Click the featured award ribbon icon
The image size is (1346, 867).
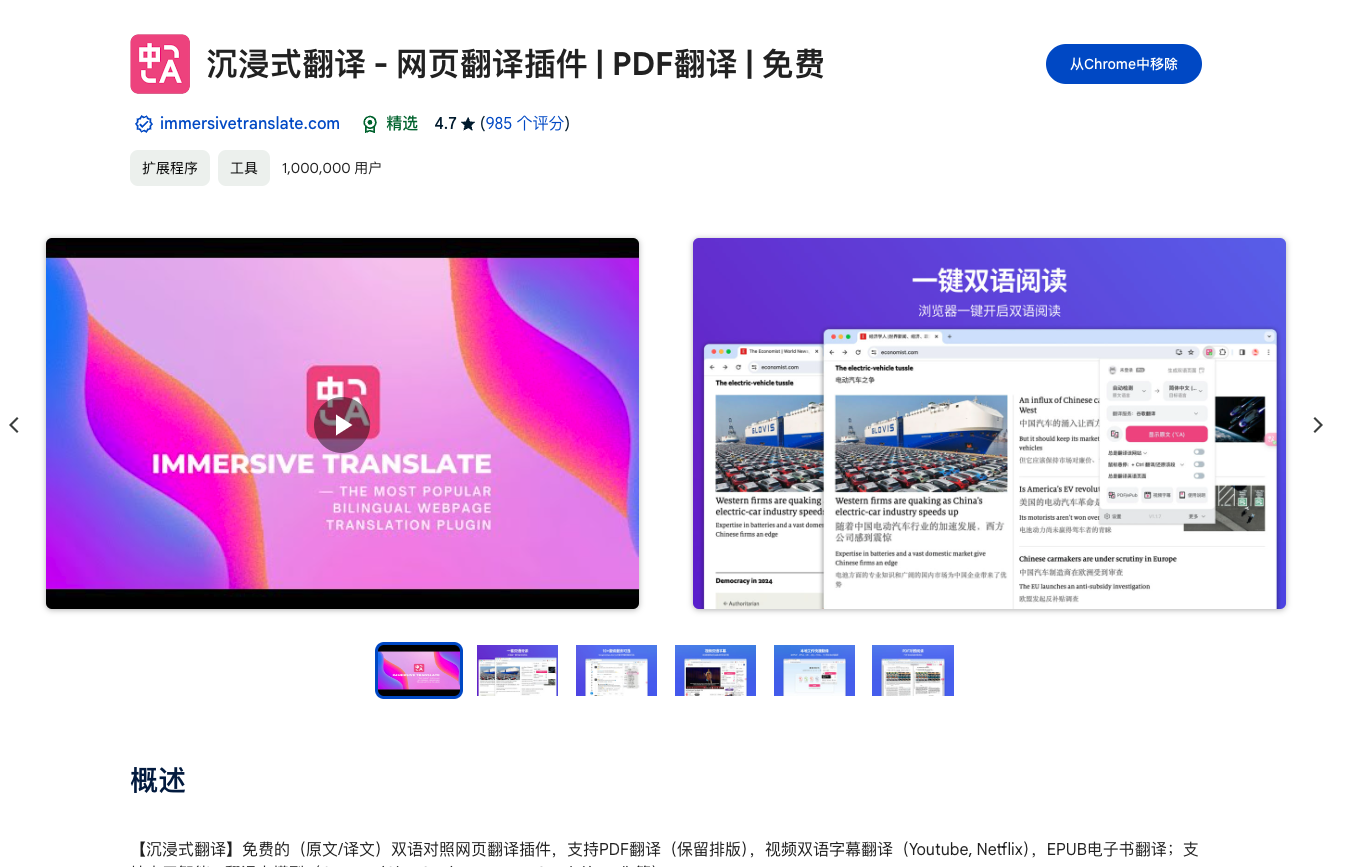click(370, 124)
